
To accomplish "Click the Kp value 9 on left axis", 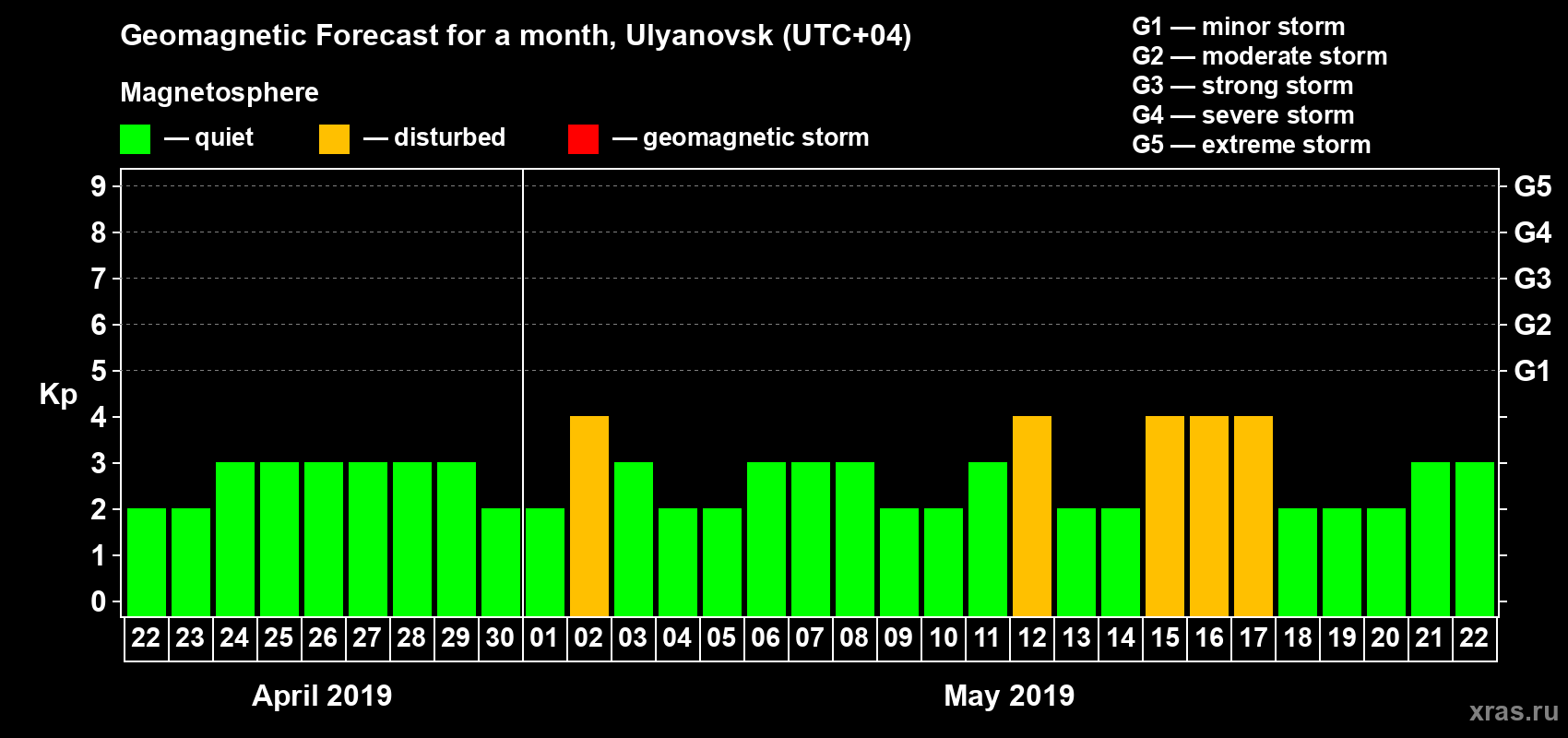I will tap(99, 186).
